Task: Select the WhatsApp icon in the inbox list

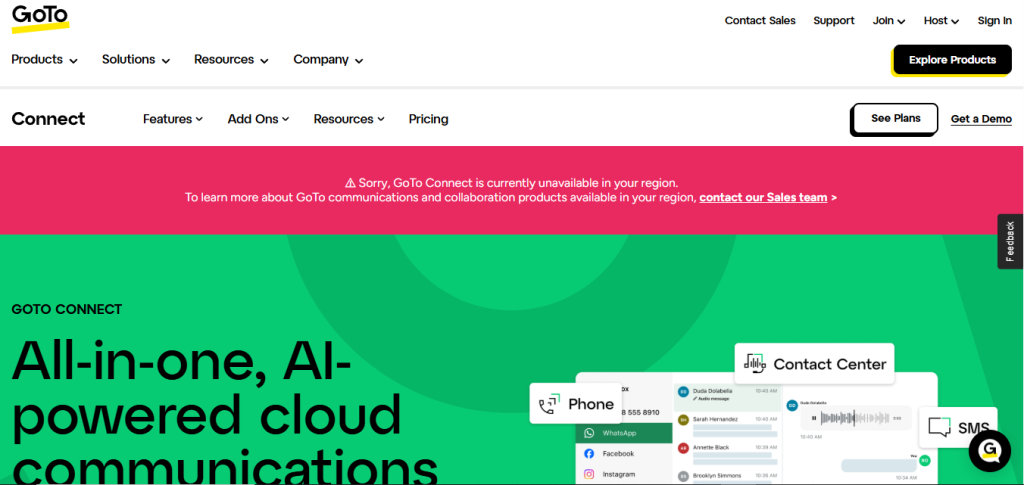Action: coord(590,433)
